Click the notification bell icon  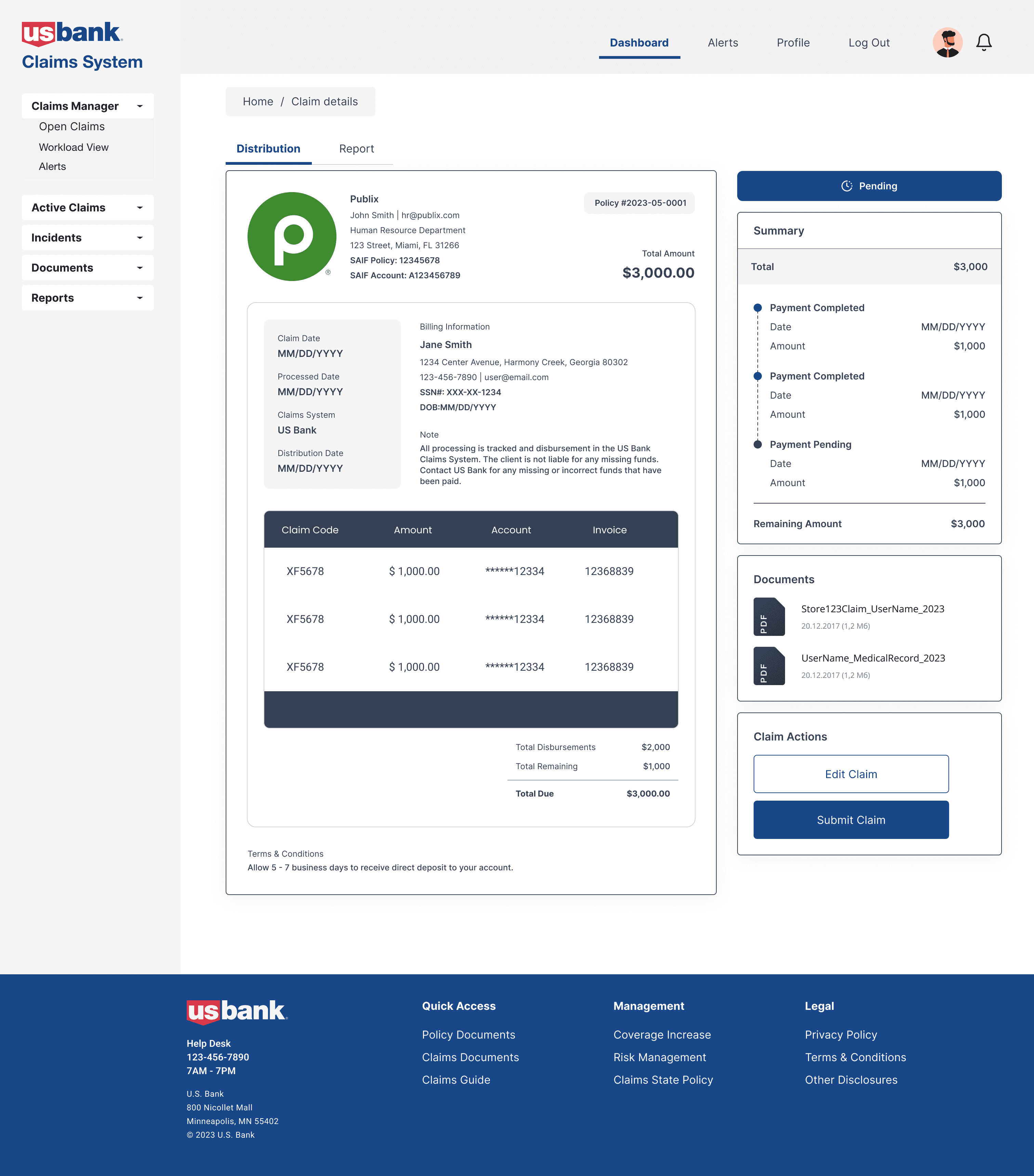[983, 42]
